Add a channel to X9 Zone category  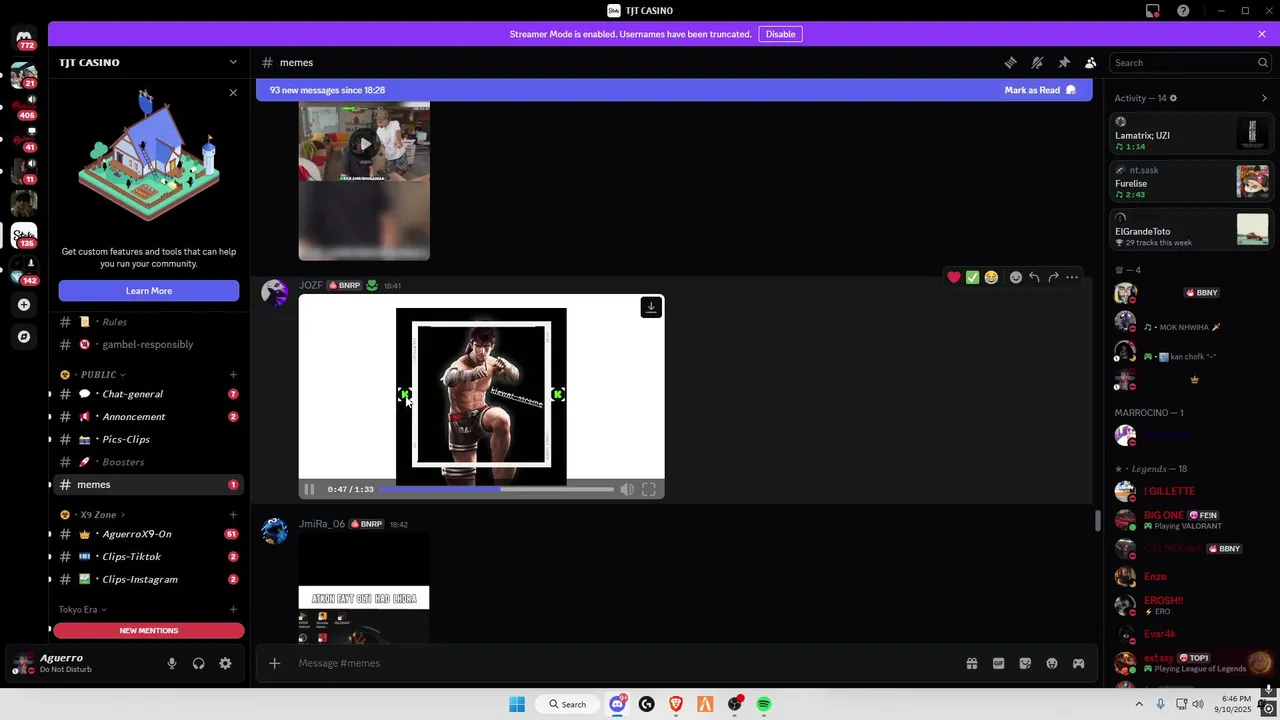coord(233,515)
